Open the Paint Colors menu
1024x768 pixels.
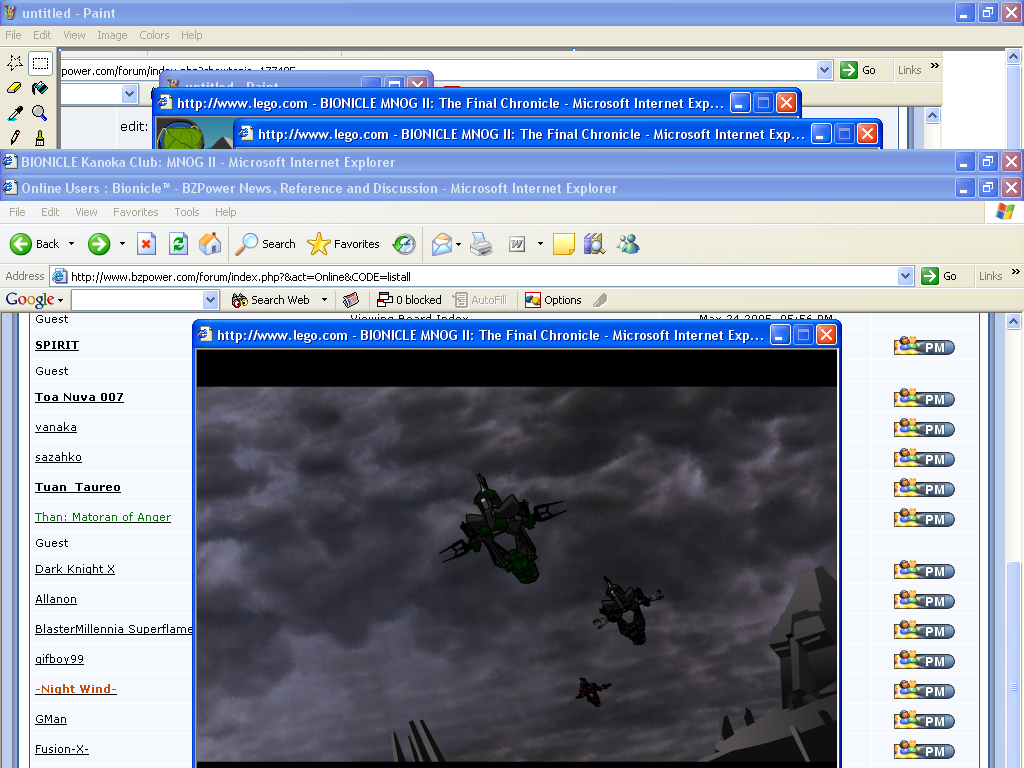point(154,35)
